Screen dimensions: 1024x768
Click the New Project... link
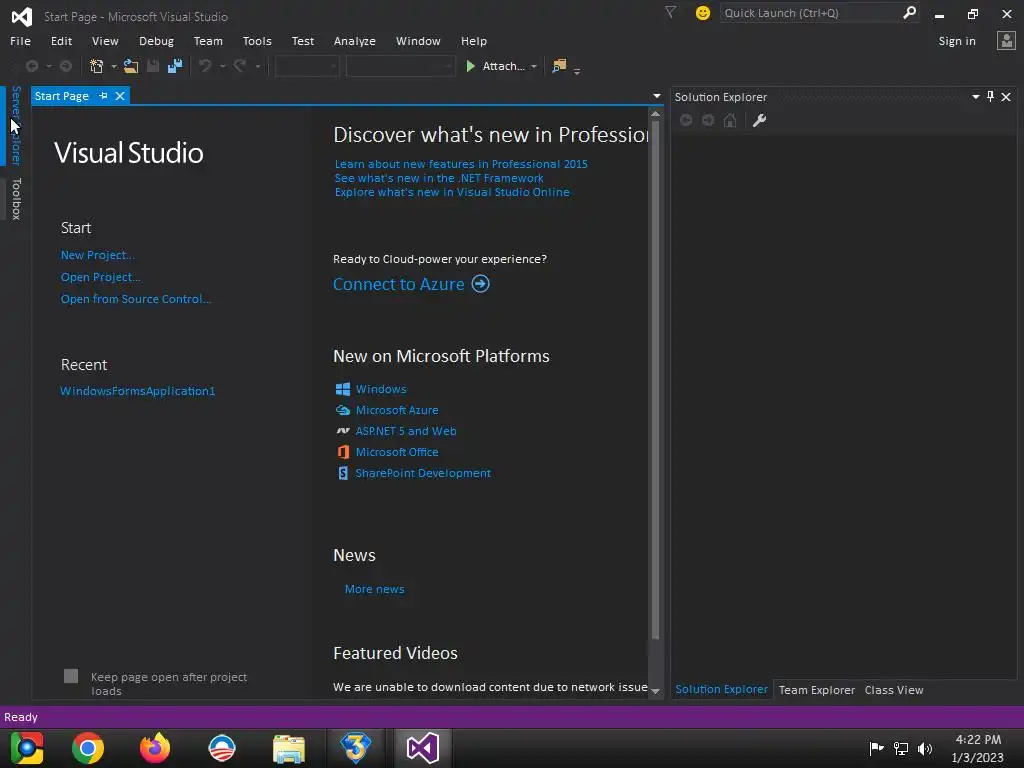click(97, 255)
